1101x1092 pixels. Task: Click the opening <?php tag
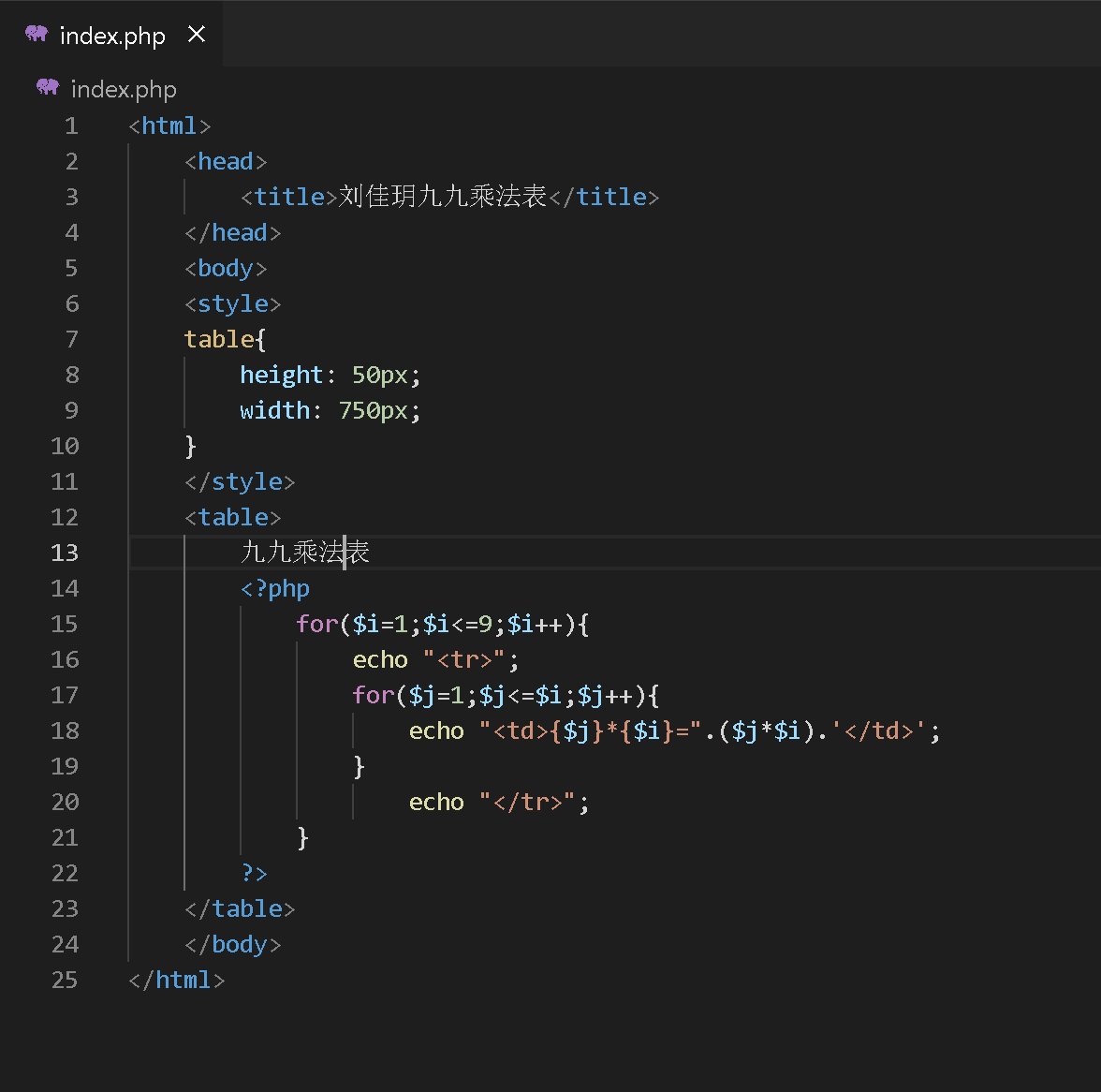coord(275,588)
